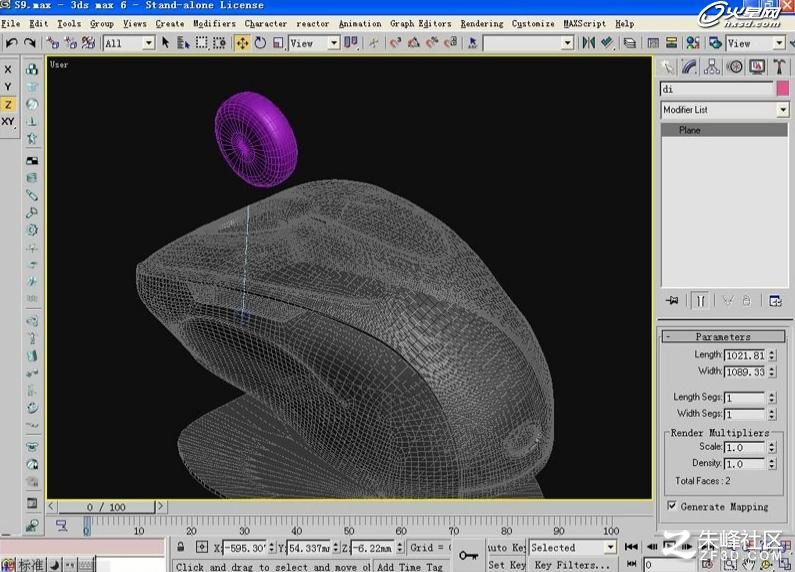Image resolution: width=795 pixels, height=572 pixels.
Task: Click the Length Segs input field
Action: click(745, 398)
